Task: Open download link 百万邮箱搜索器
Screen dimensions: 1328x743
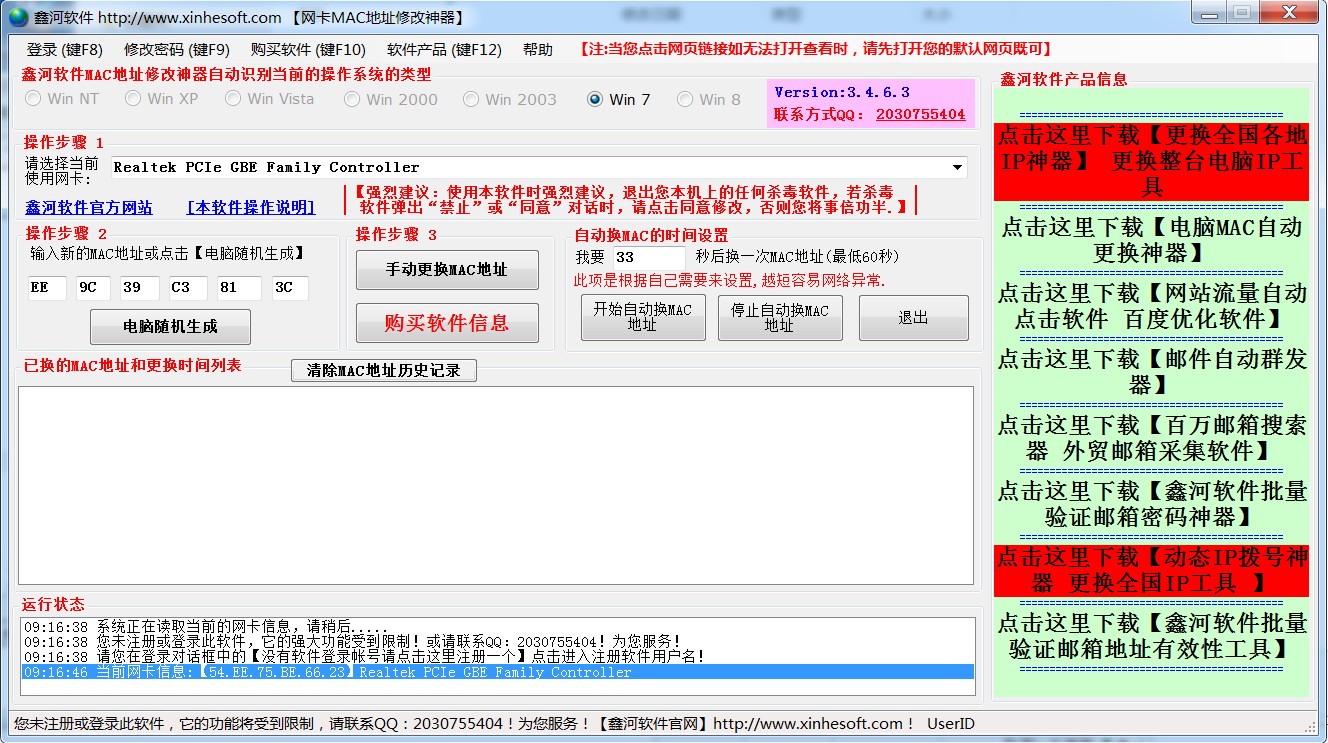Action: 1151,438
